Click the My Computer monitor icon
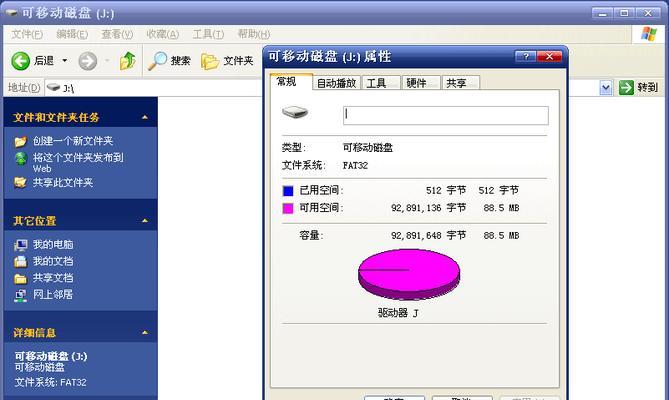This screenshot has height=400, width=669. [20, 245]
